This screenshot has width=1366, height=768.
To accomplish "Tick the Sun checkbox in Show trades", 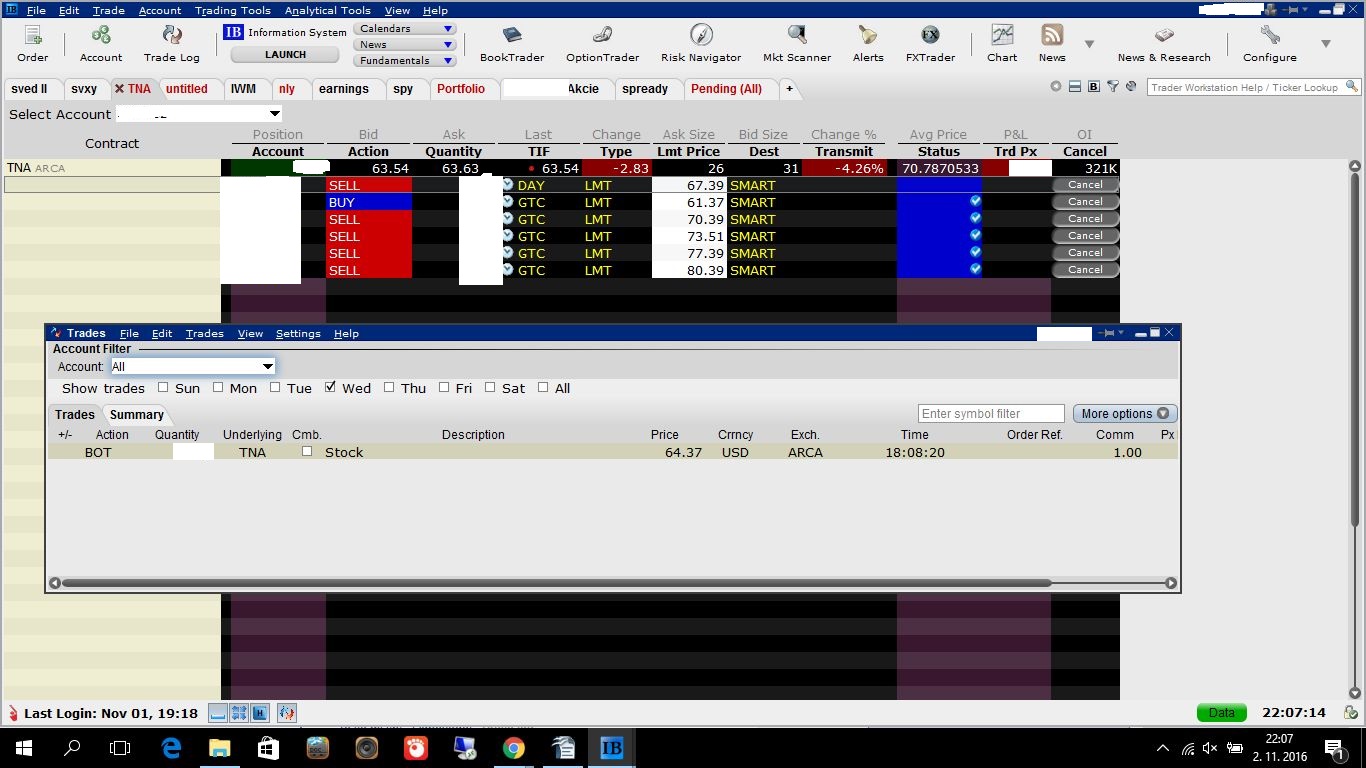I will click(163, 387).
